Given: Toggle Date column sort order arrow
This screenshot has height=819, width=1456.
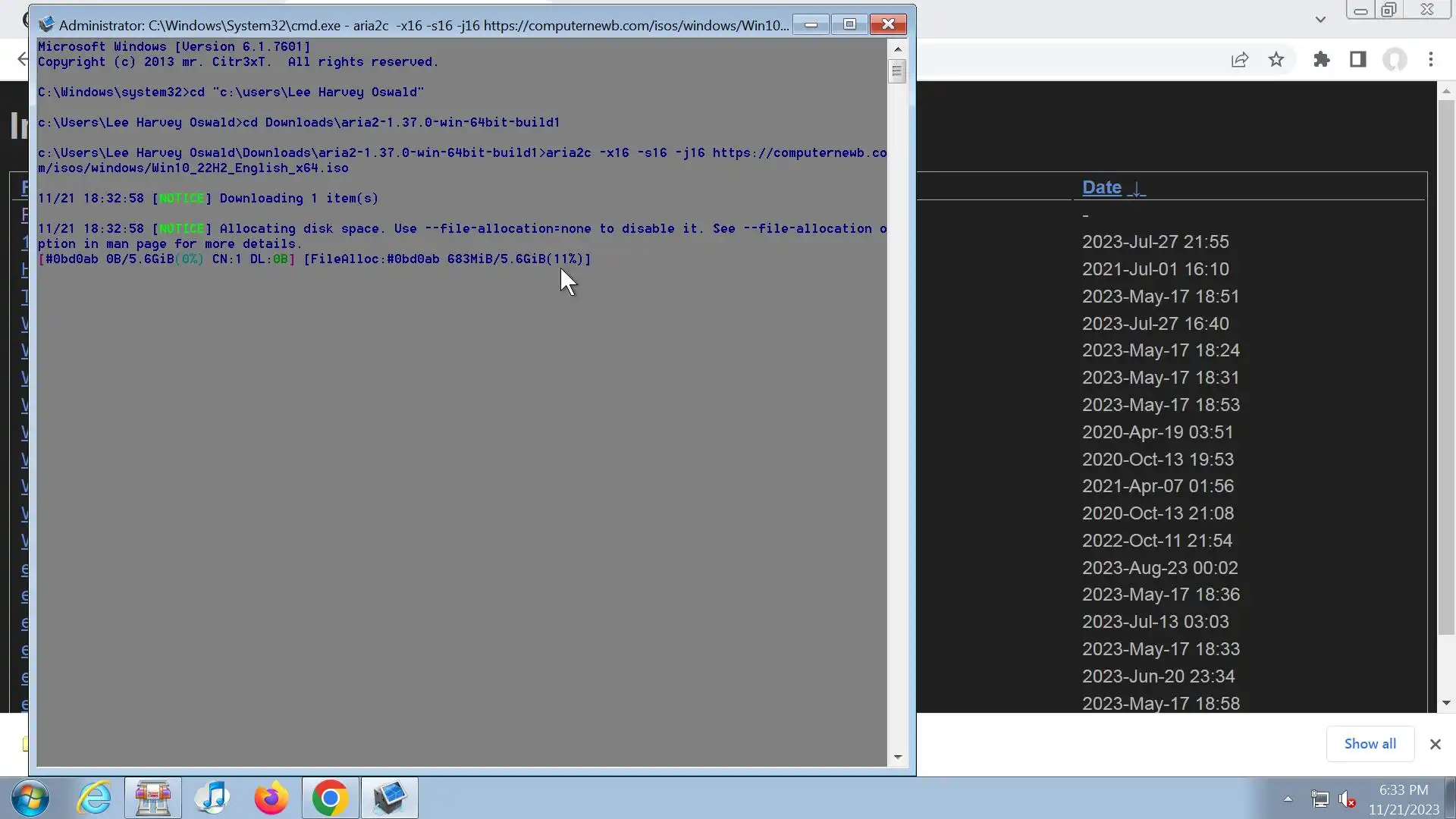Looking at the screenshot, I should point(1136,188).
